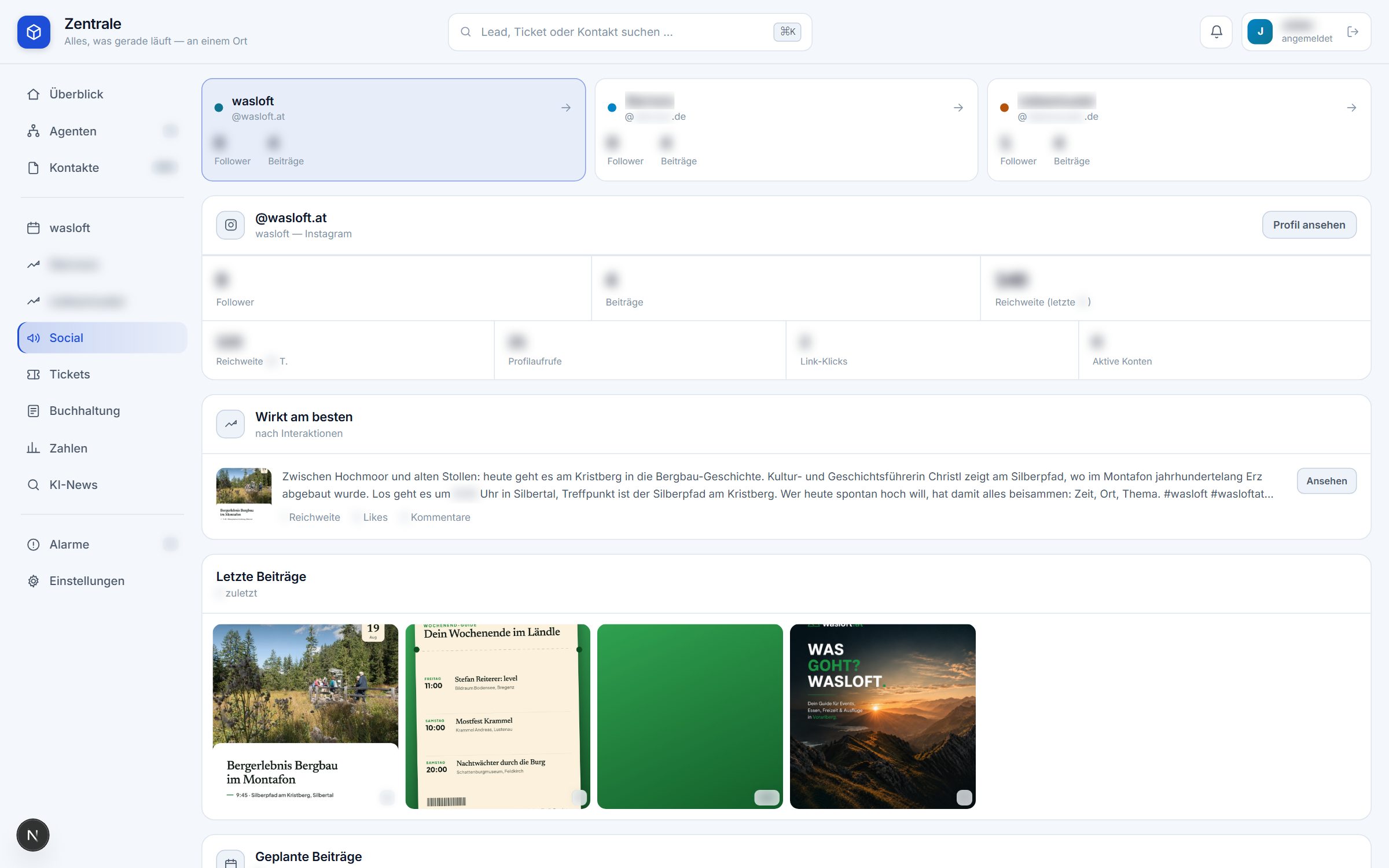The image size is (1389, 868).
Task: Open Kontakte in sidebar
Action: coord(102,168)
